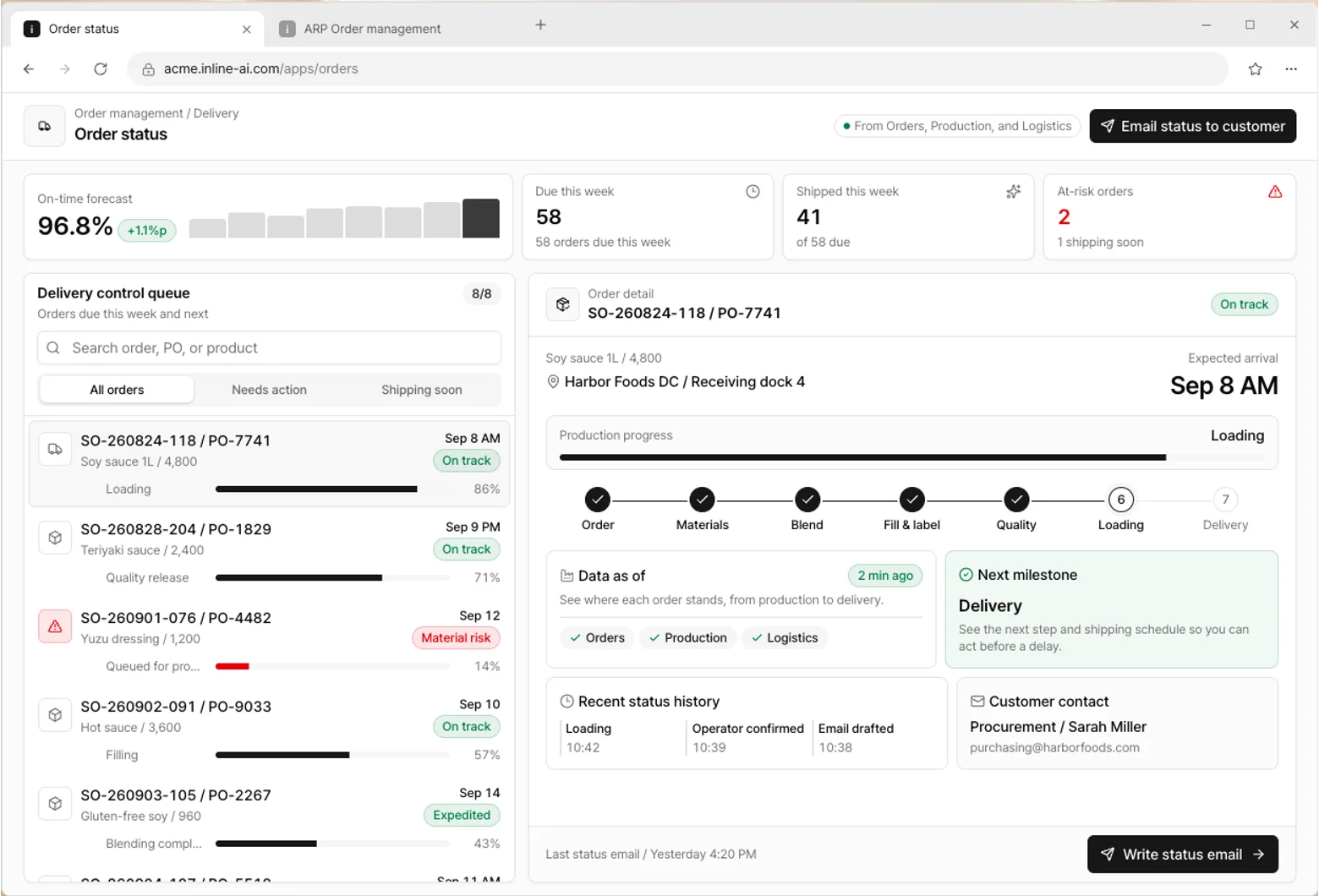This screenshot has width=1319, height=896.
Task: Click the 2 min ago badge
Action: coord(885,576)
